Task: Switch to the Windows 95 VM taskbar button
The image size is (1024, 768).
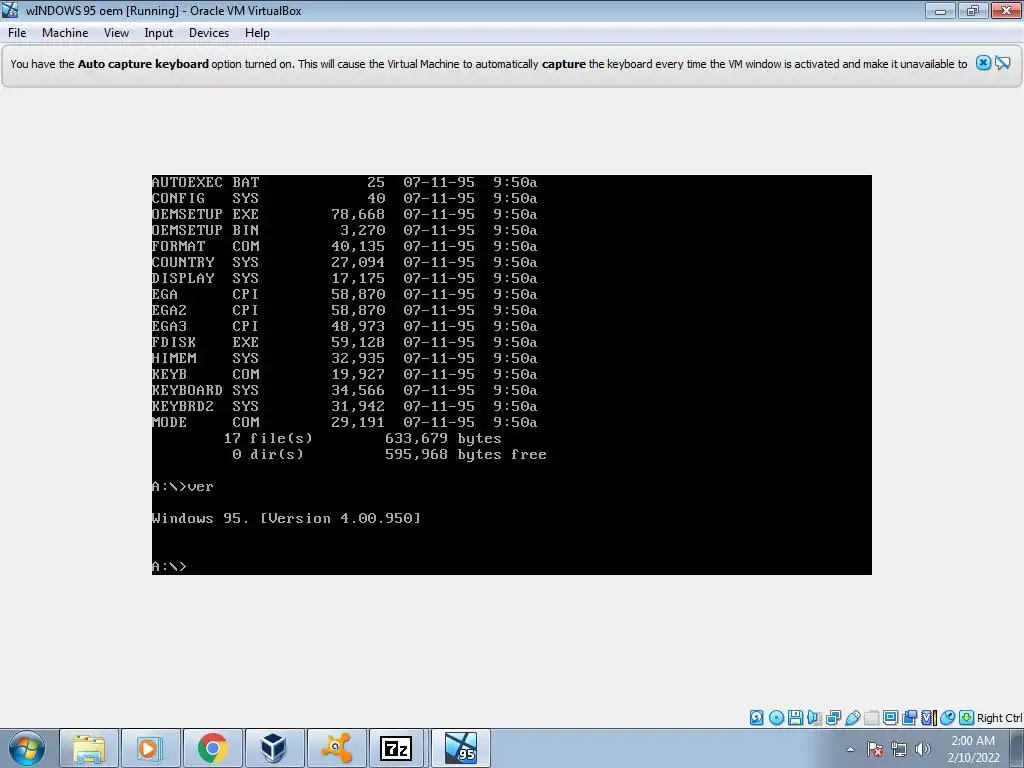Action: coord(460,748)
